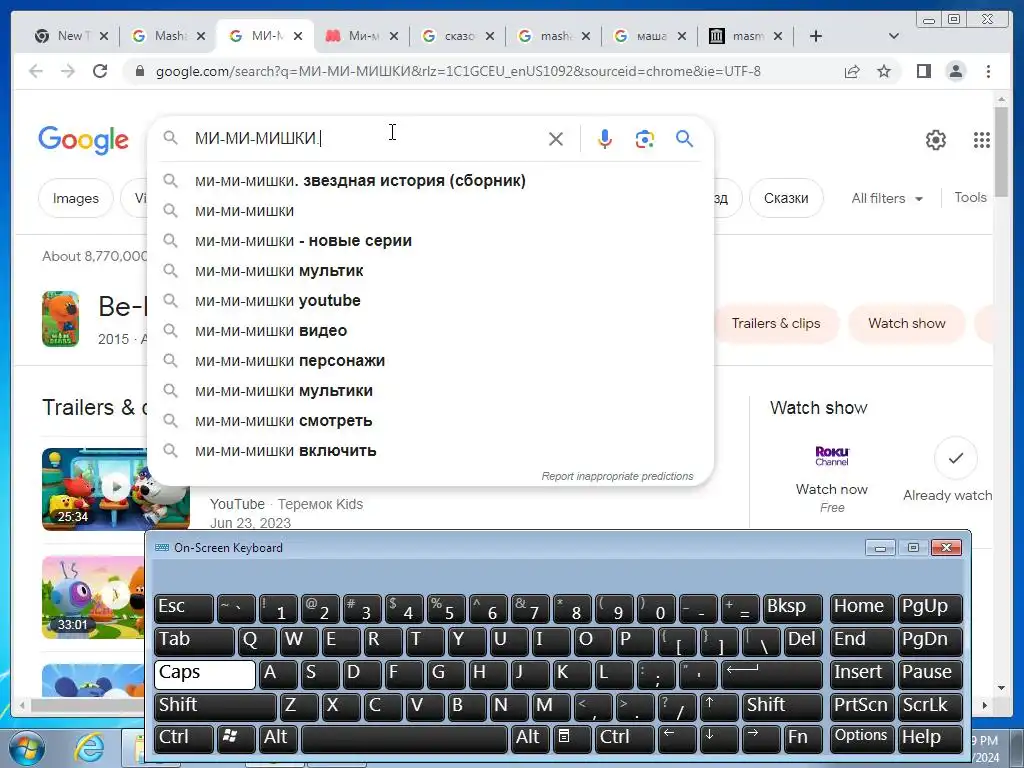This screenshot has height=768, width=1024.
Task: Reload the current page
Action: tap(100, 71)
